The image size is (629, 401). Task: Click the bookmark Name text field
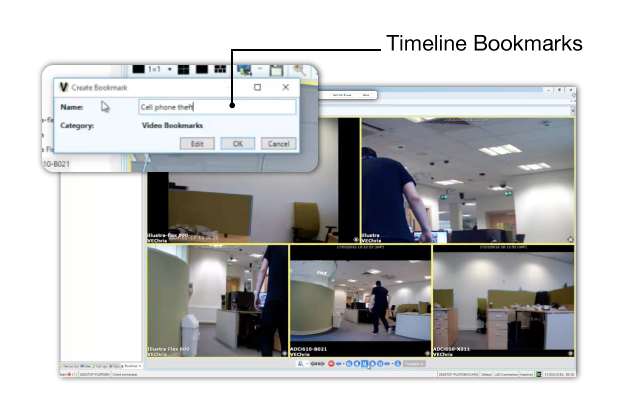pos(217,107)
